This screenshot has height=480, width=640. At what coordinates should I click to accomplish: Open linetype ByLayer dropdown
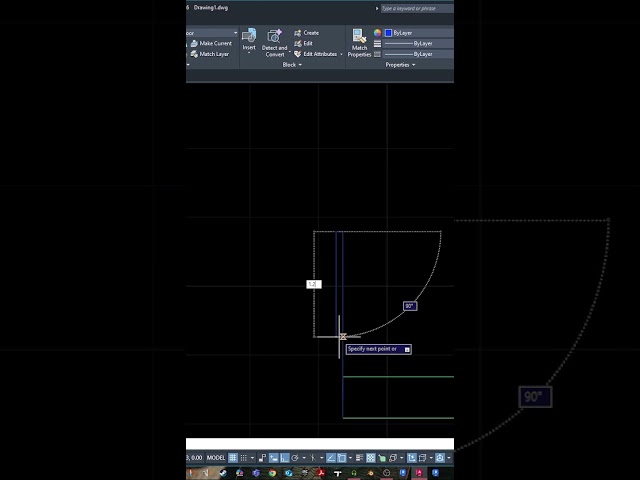click(x=419, y=54)
